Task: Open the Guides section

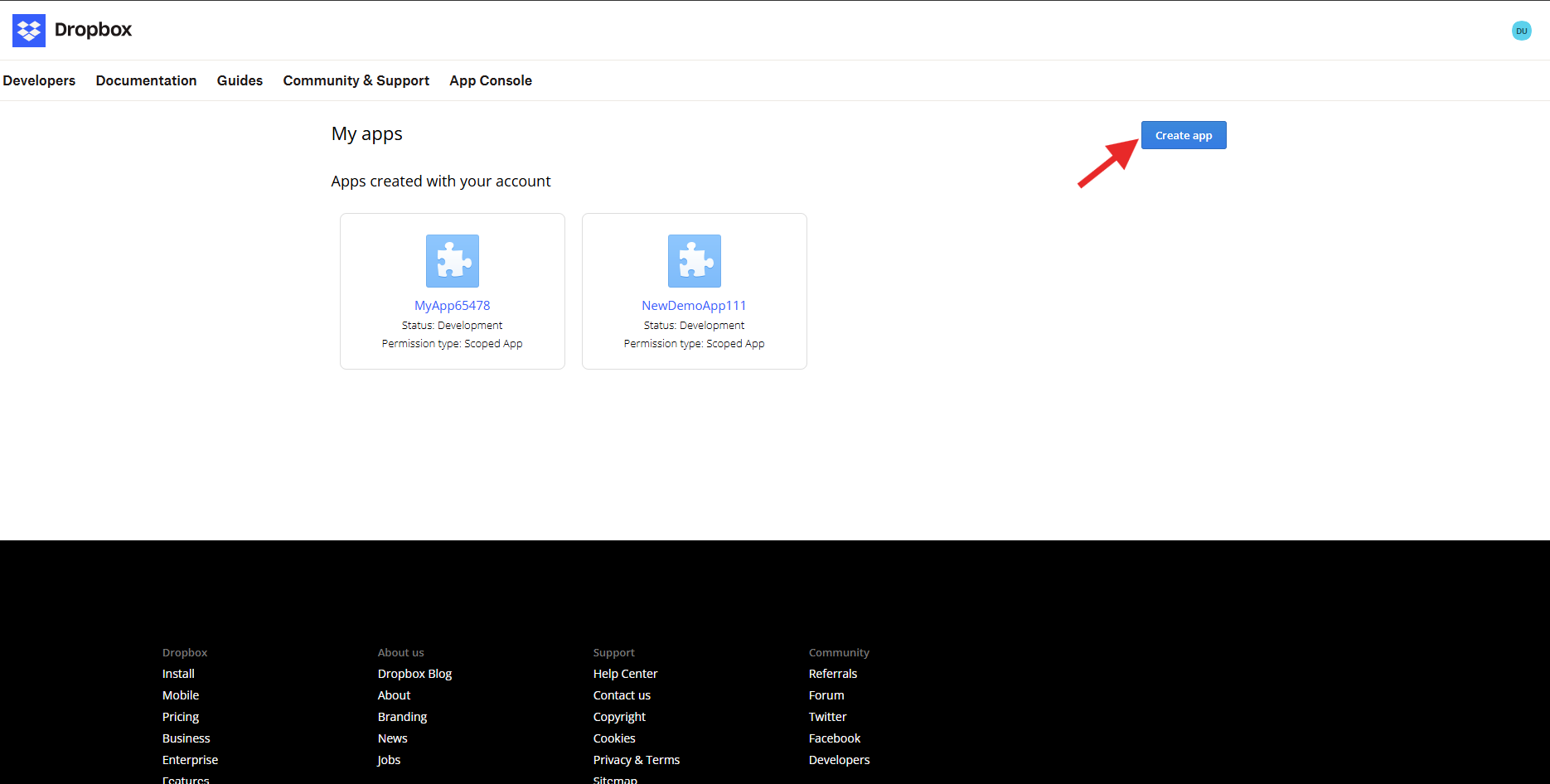Action: pos(239,80)
